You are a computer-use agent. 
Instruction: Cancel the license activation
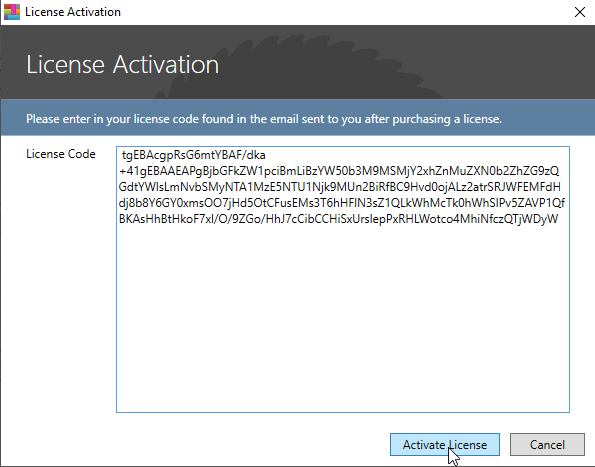[x=547, y=444]
